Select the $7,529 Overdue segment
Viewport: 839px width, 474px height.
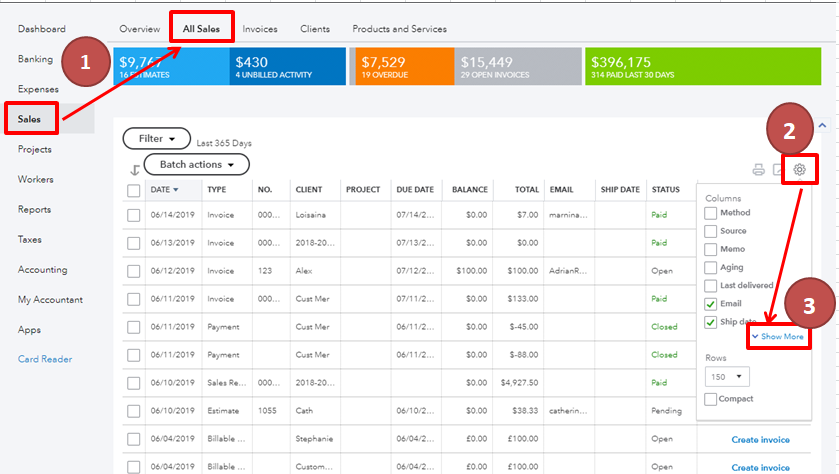click(405, 66)
